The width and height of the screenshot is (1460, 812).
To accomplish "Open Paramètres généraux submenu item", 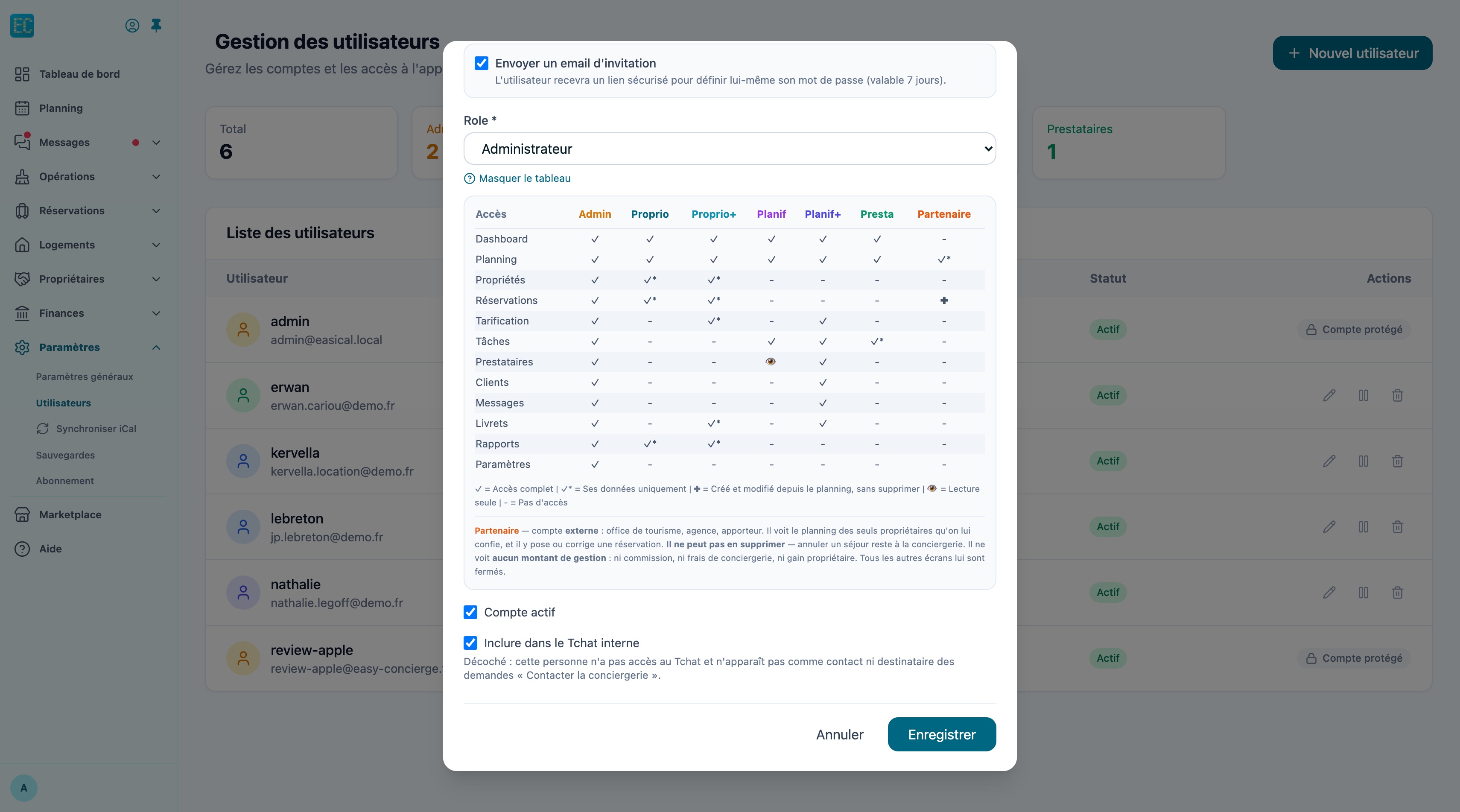I will tap(85, 376).
